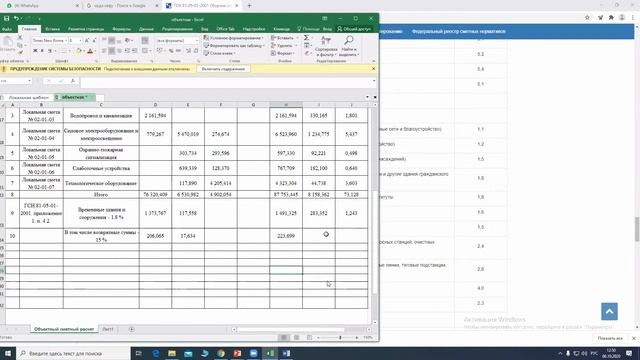The image size is (640, 360).
Task: Increase the font size with the large A icon
Action: pos(87,40)
